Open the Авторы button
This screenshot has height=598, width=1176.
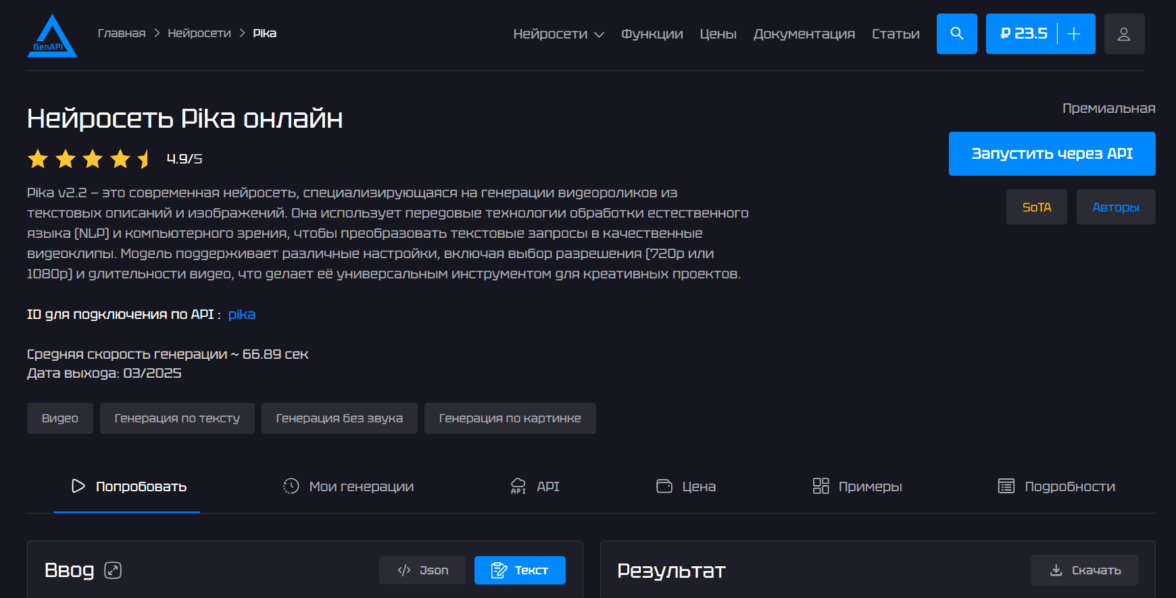[x=1115, y=207]
